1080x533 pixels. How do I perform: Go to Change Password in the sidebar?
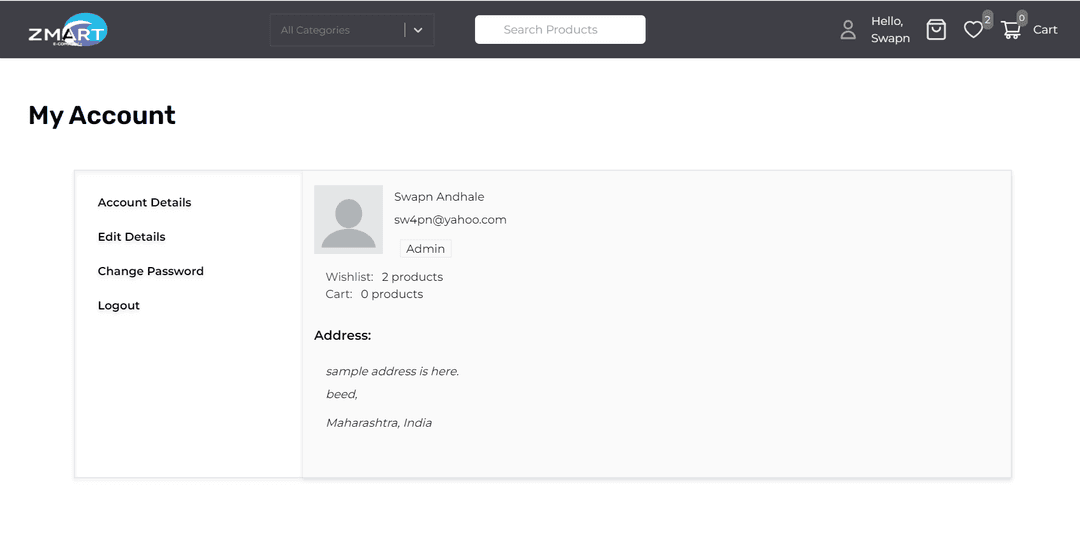(x=150, y=271)
